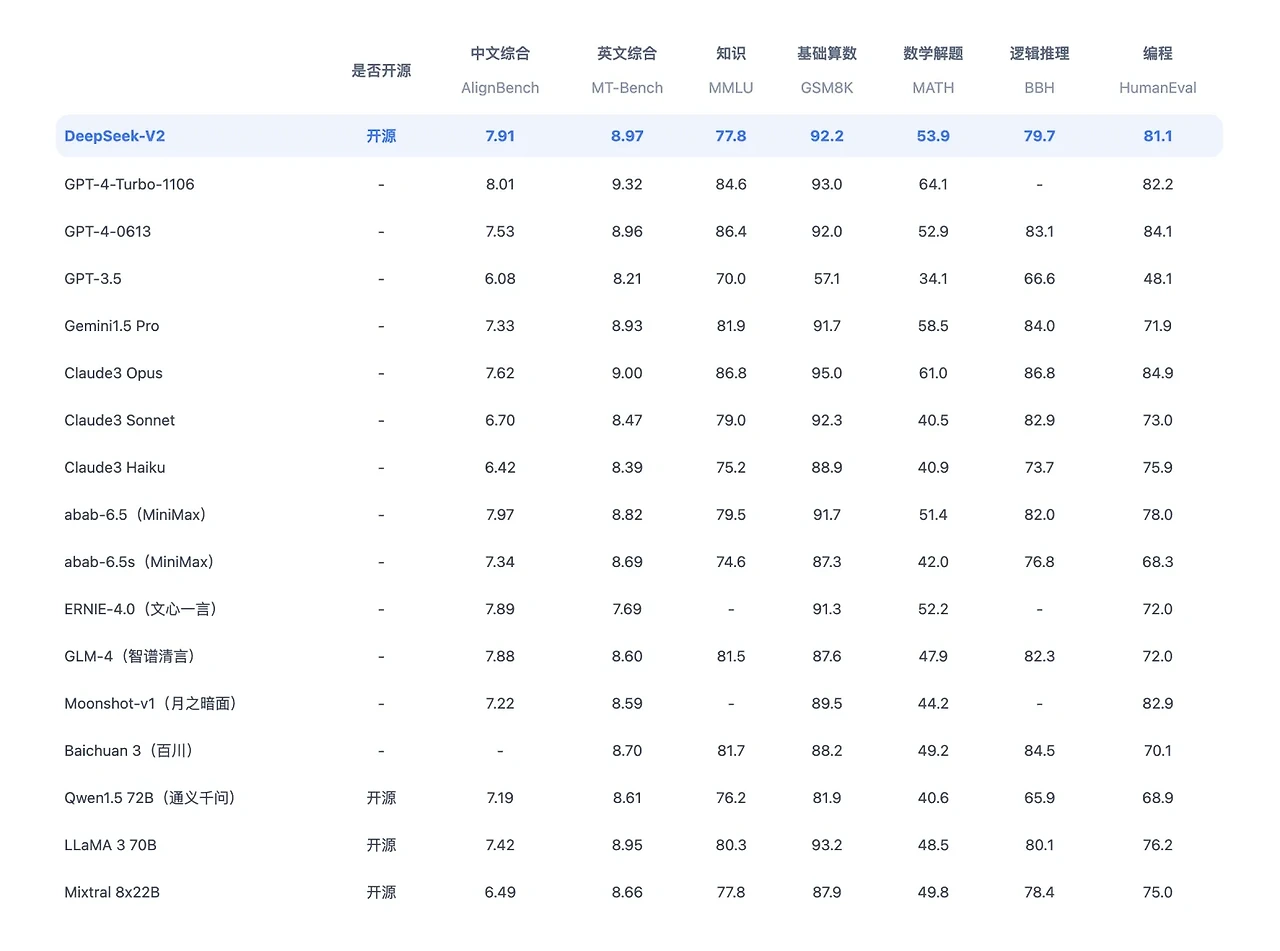Click DeepSeek-V2 AlignBench score 7.91
The width and height of the screenshot is (1280, 951).
(x=500, y=136)
